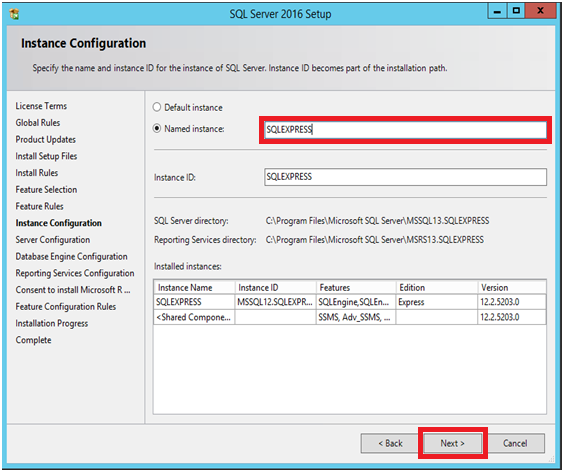
Task: Select Database Engine Configuration step
Action: (x=71, y=257)
